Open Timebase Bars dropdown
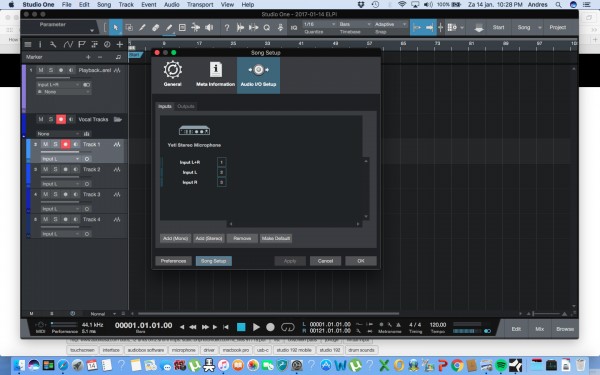Viewport: 600px width, 375px height. [x=355, y=24]
